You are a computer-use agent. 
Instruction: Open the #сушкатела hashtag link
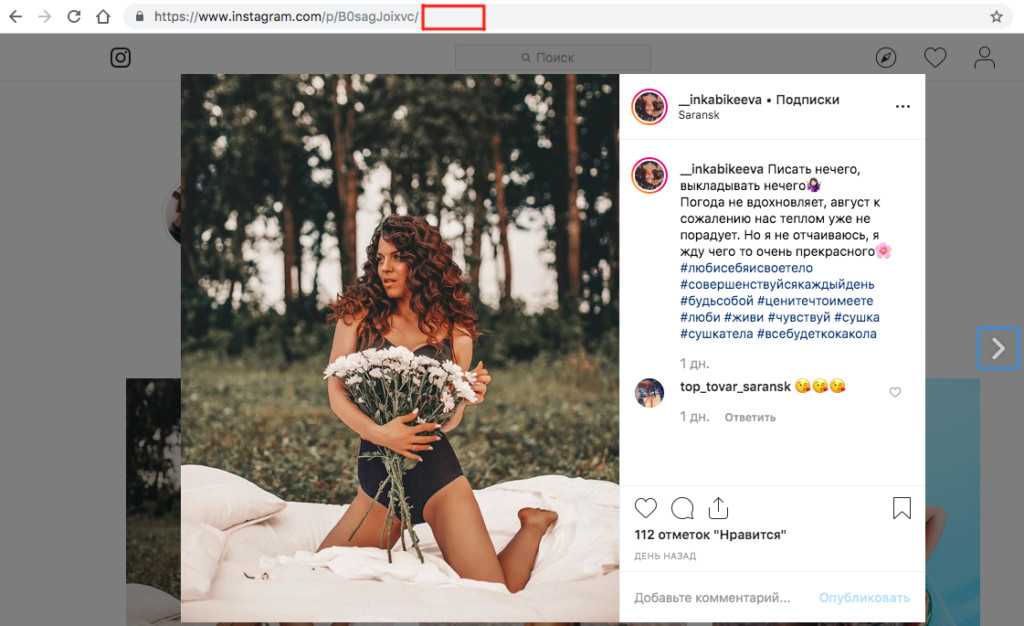(x=716, y=333)
